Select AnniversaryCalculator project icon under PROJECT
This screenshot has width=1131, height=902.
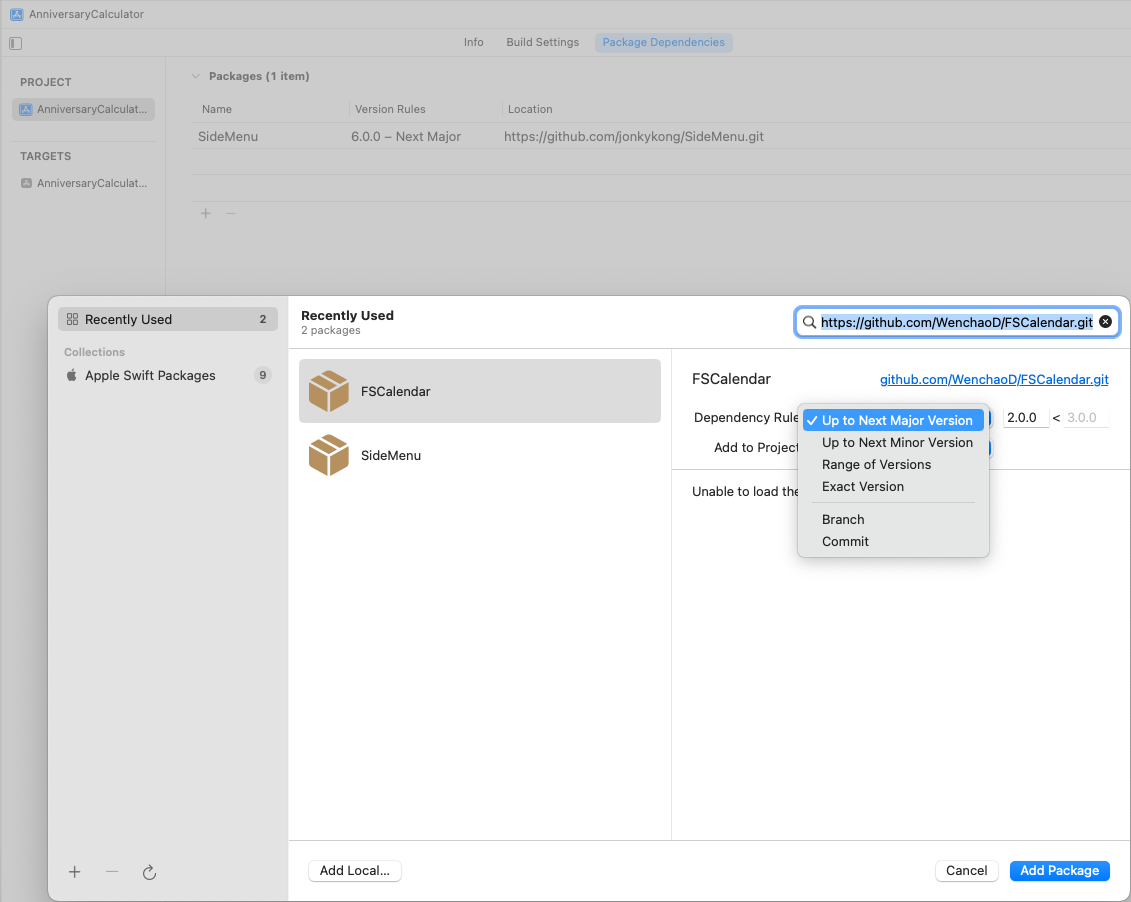(26, 110)
